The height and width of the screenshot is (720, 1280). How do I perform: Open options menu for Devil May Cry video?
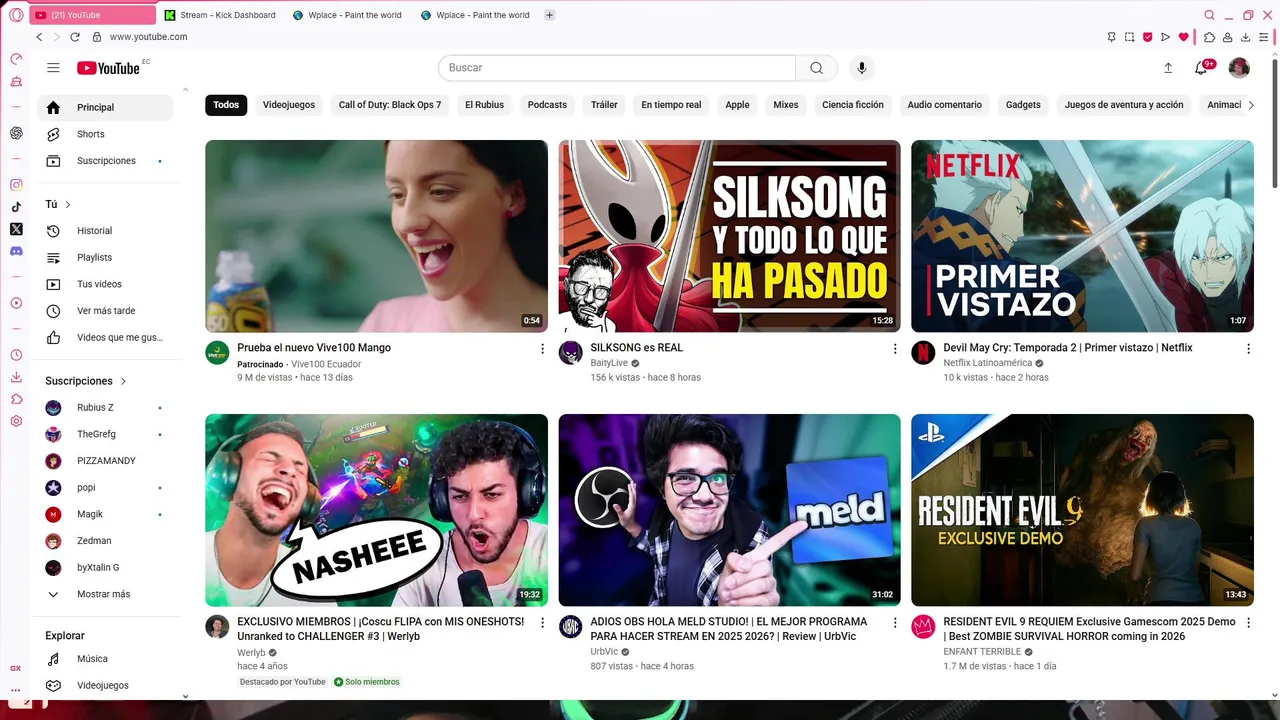1248,349
